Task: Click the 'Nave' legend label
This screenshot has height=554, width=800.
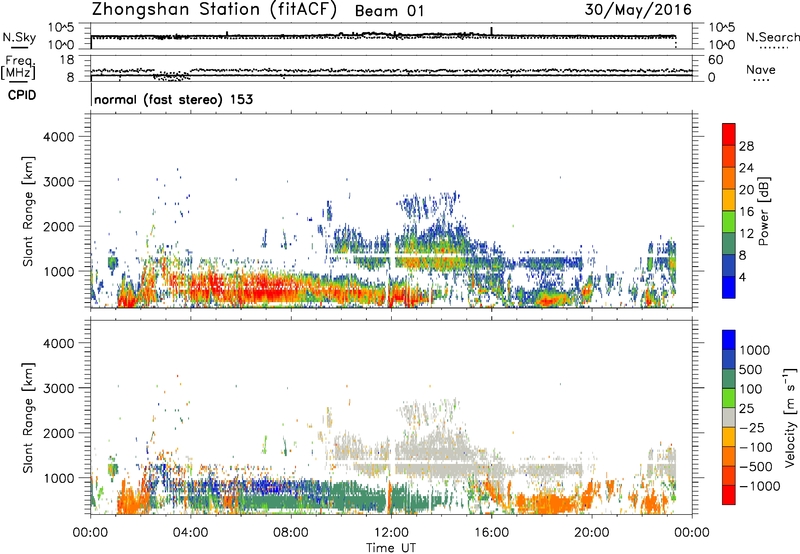Action: [x=761, y=70]
